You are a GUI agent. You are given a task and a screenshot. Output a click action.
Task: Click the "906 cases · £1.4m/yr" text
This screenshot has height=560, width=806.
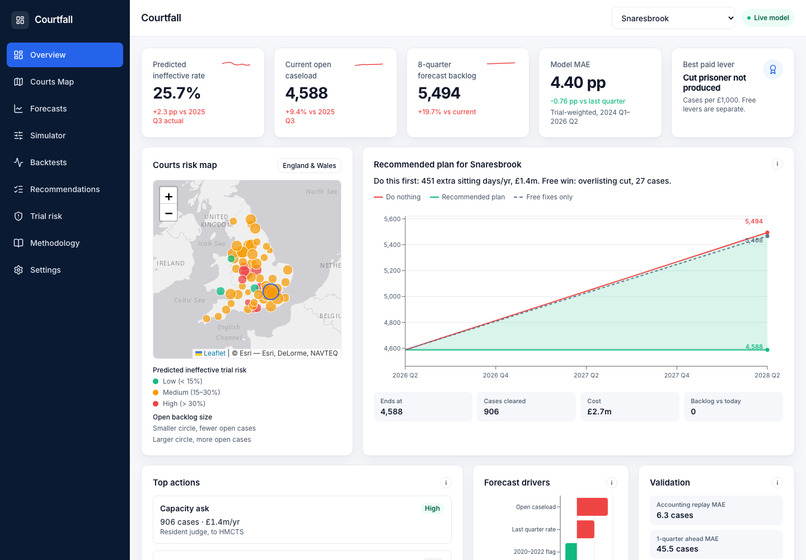point(200,521)
